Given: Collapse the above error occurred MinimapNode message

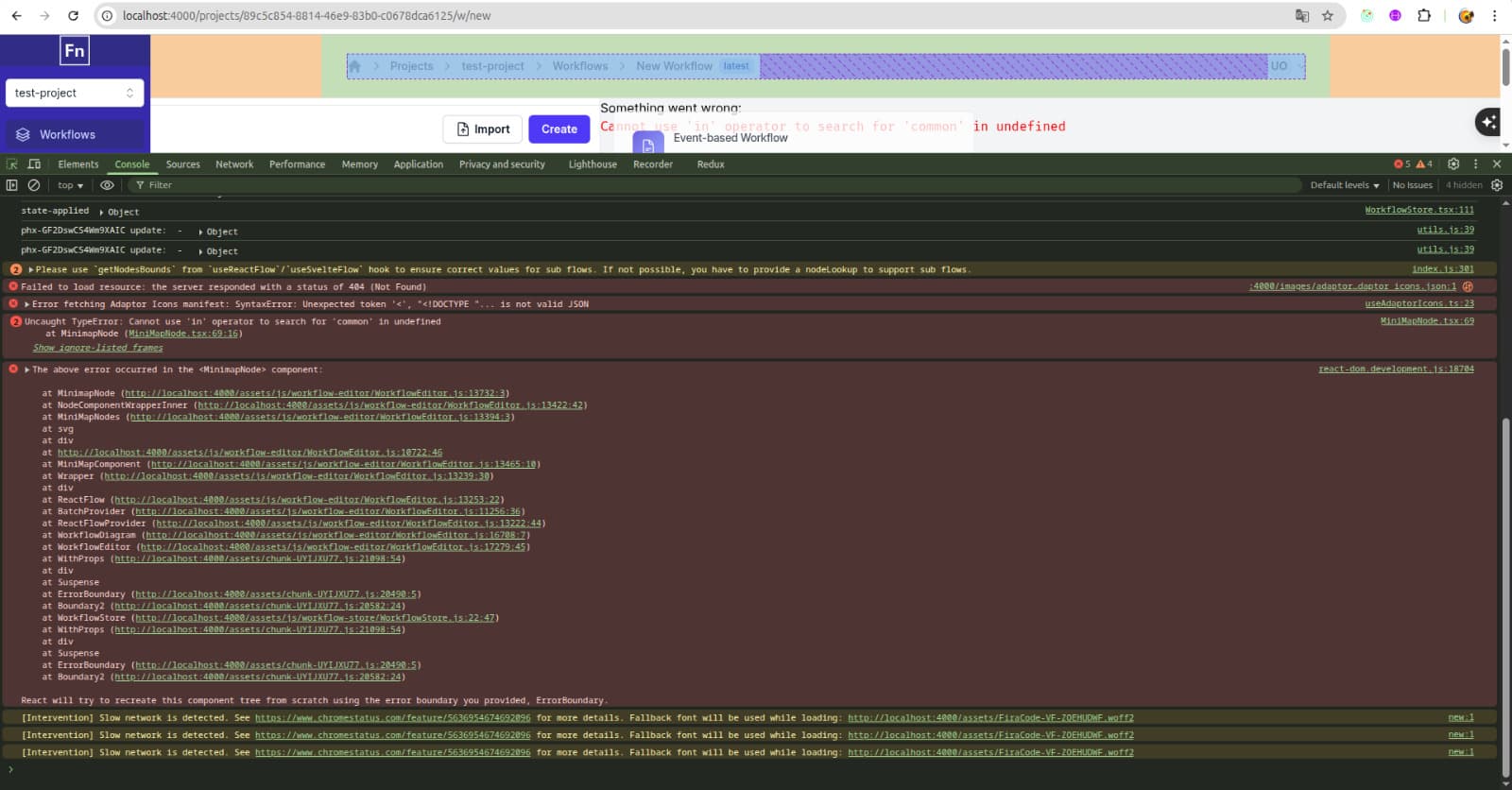Looking at the screenshot, I should pos(26,369).
